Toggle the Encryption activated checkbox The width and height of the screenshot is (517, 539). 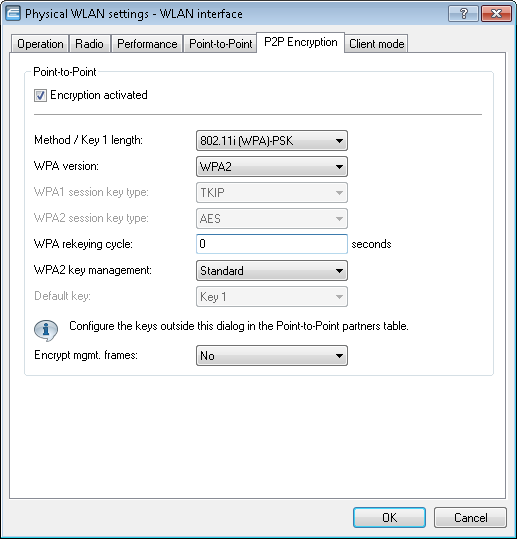[x=40, y=95]
